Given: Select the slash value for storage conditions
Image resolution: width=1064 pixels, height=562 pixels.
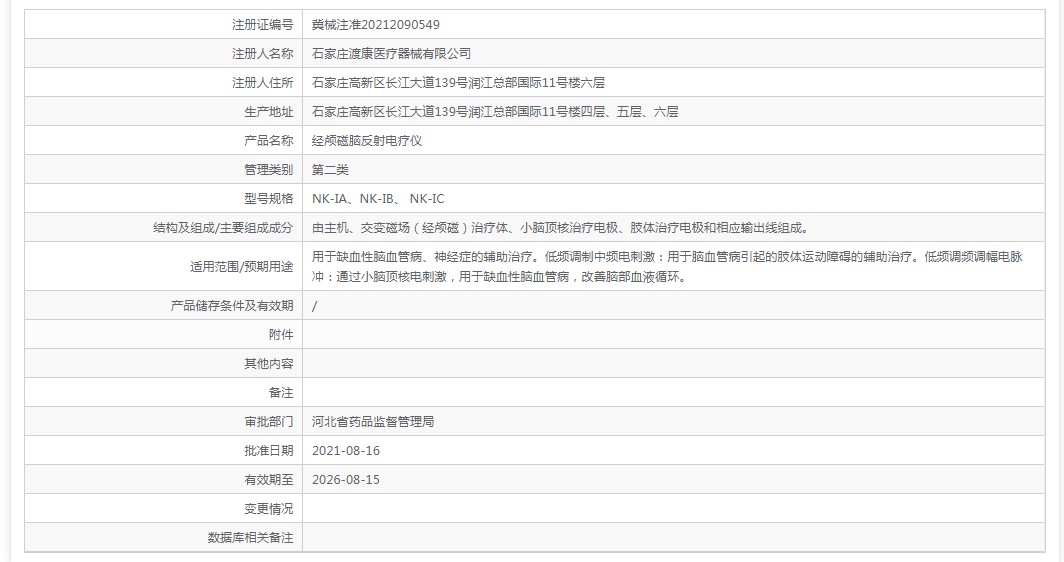Looking at the screenshot, I should point(314,306).
